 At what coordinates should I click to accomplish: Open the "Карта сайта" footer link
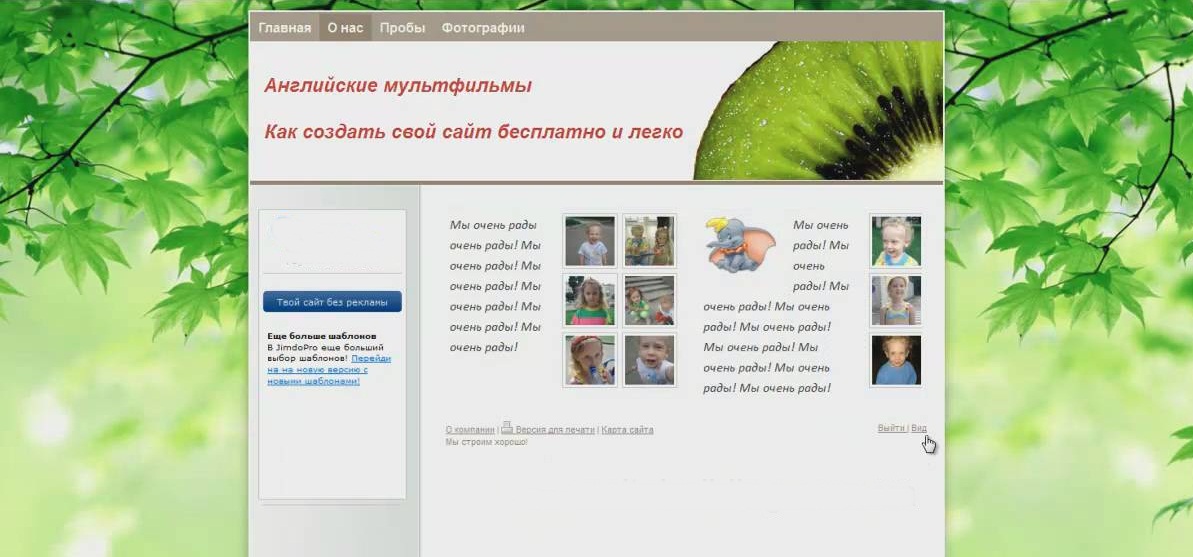(627, 430)
